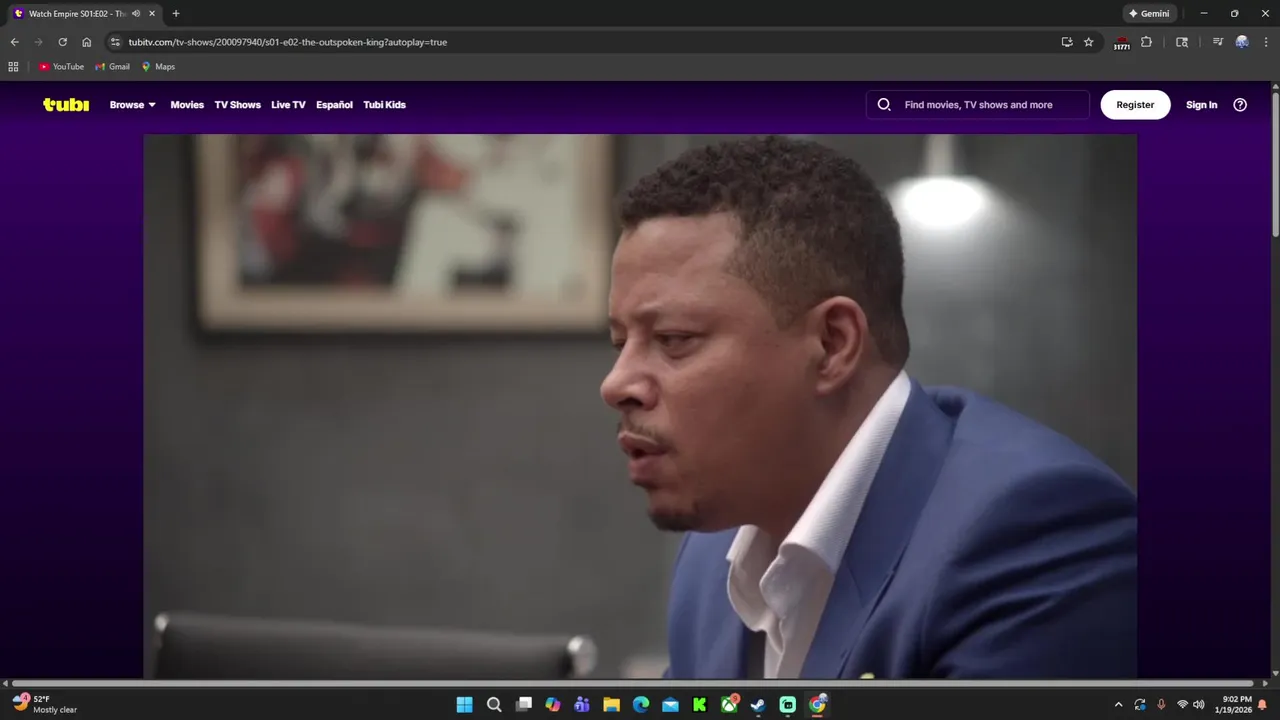Reload the current Tubi page

coord(62,42)
